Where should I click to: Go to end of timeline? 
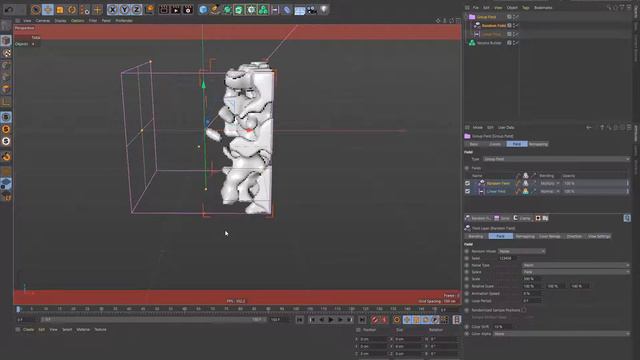point(362,320)
